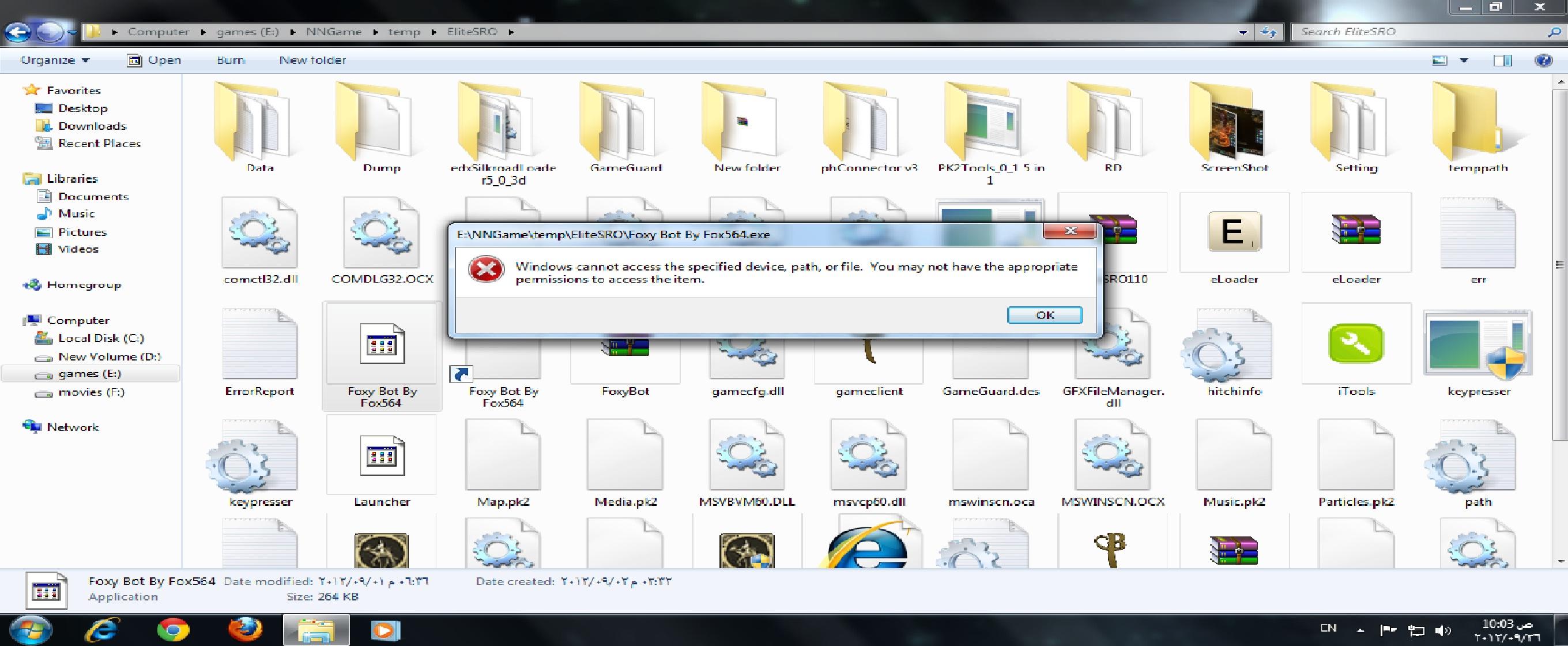The image size is (1568, 646).
Task: Select Downloads in the navigation pane
Action: pos(92,126)
